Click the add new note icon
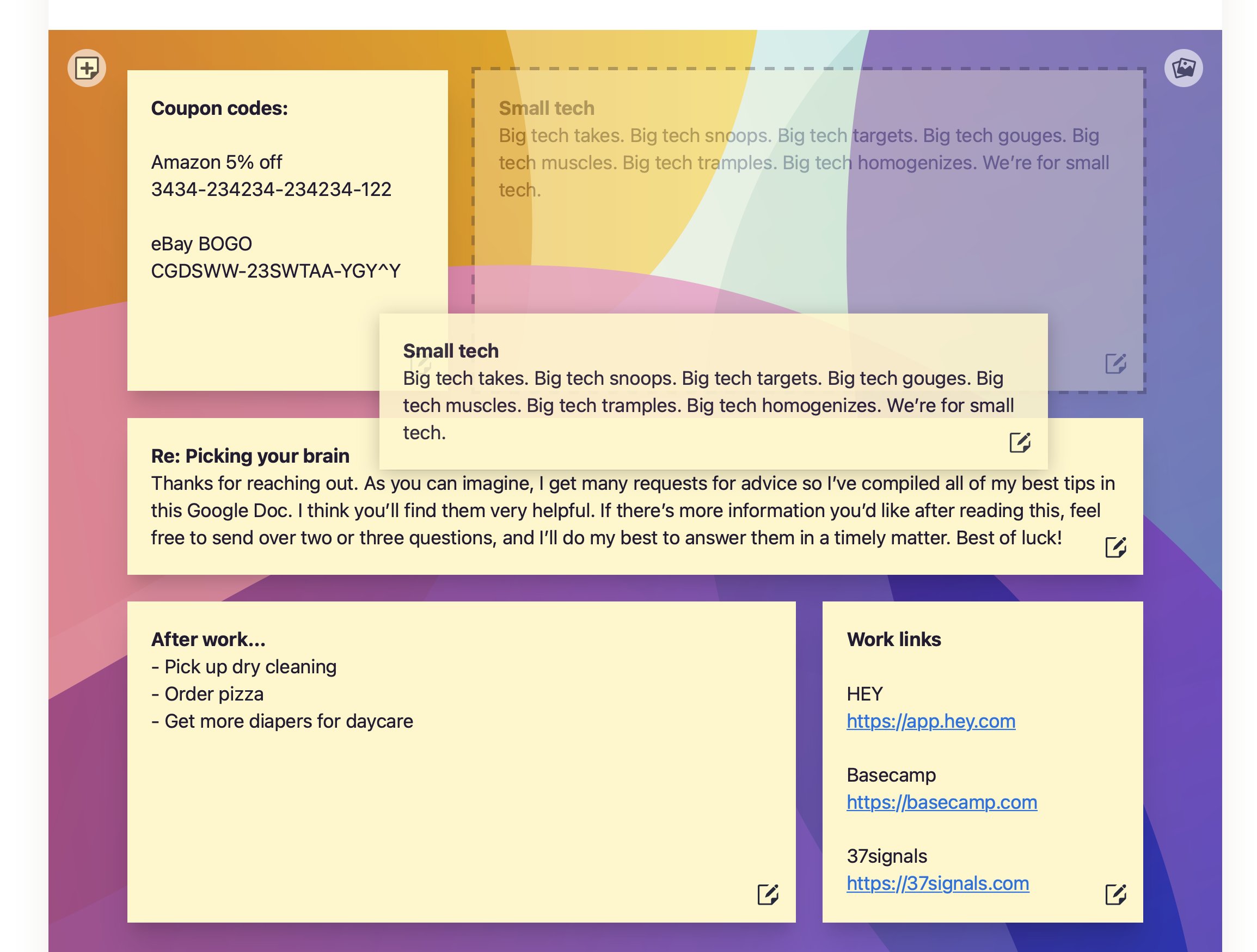This screenshot has width=1257, height=952. pos(87,69)
